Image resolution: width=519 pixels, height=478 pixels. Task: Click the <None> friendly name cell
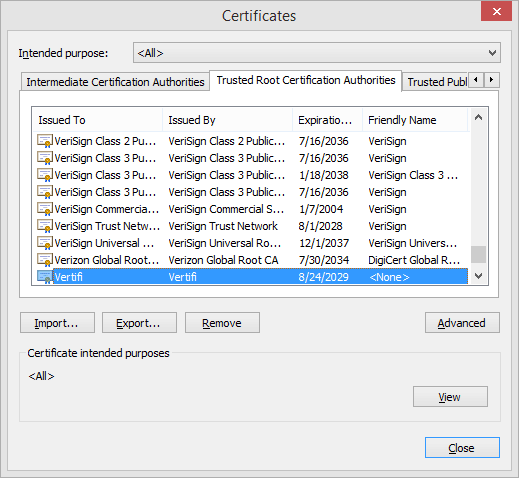pyautogui.click(x=389, y=277)
